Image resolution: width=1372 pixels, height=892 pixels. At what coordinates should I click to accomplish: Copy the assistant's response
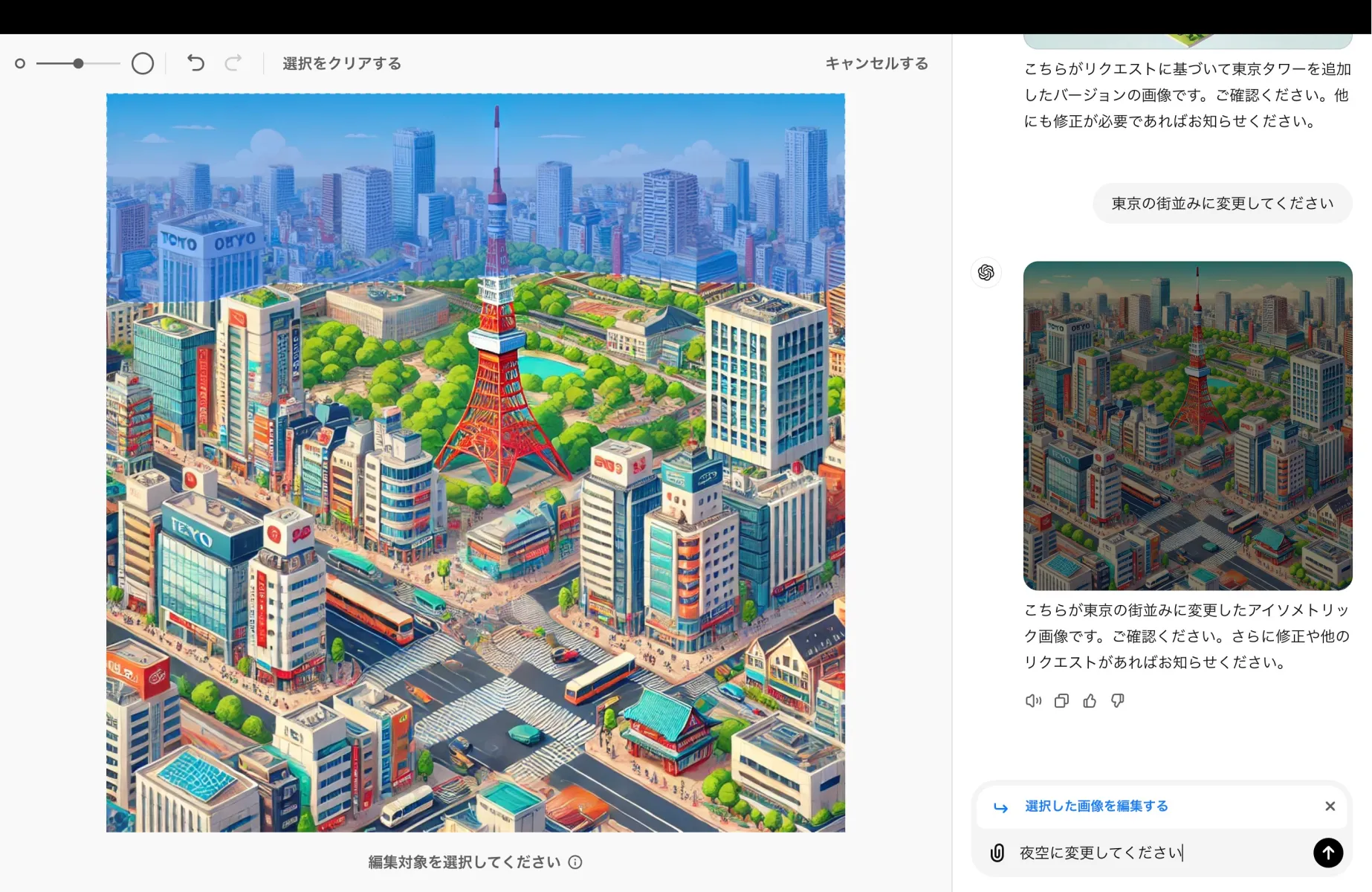click(1061, 700)
